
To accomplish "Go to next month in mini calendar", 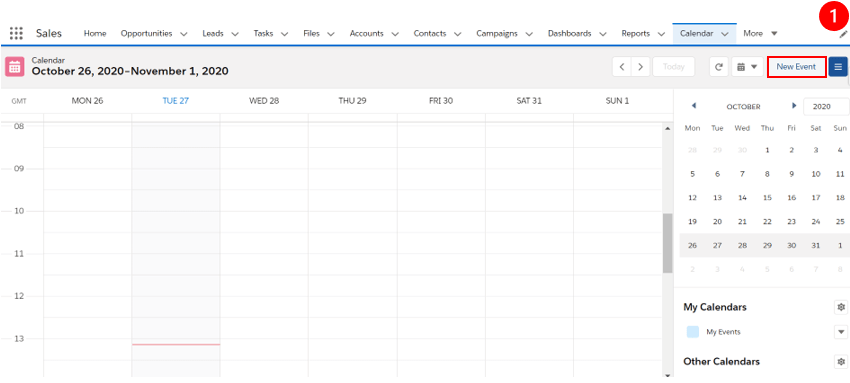I will click(x=794, y=106).
